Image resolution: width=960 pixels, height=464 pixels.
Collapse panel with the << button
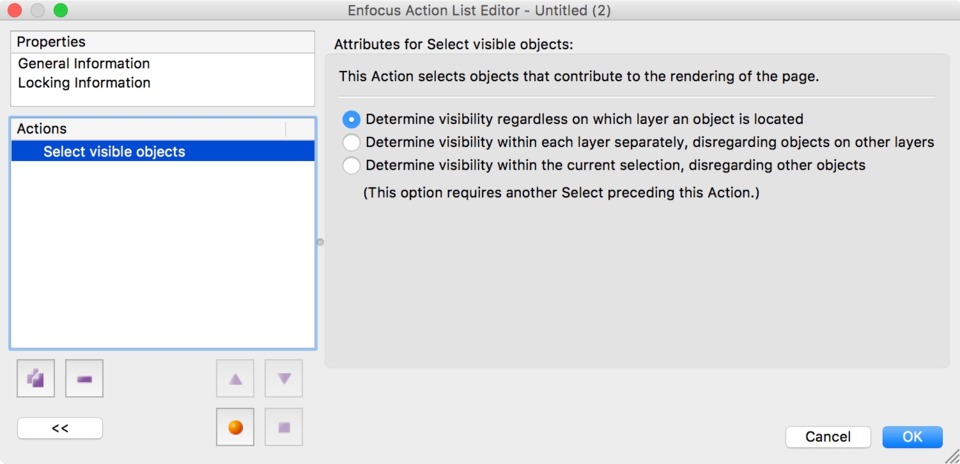[60, 428]
